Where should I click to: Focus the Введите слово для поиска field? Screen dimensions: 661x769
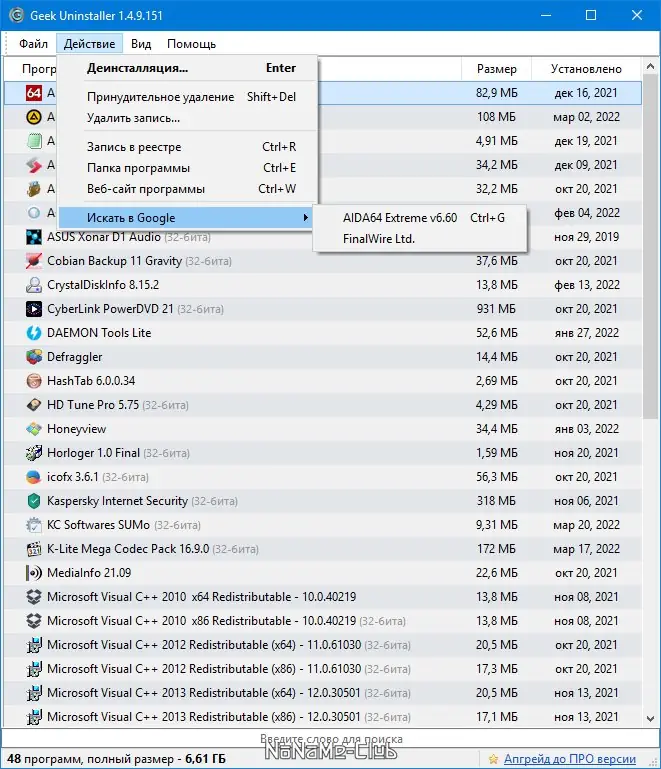tap(330, 739)
